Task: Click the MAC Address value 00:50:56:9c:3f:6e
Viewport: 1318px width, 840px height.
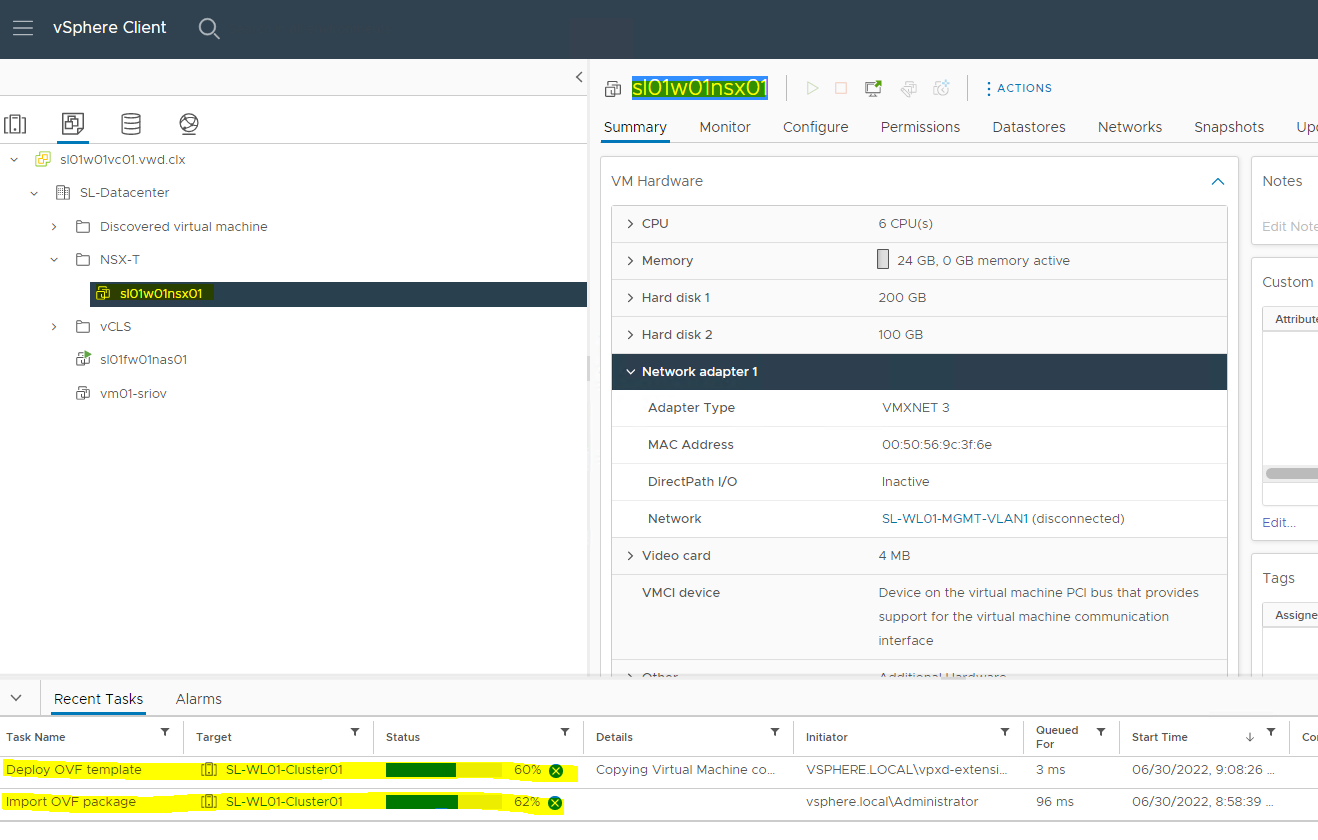Action: (937, 445)
